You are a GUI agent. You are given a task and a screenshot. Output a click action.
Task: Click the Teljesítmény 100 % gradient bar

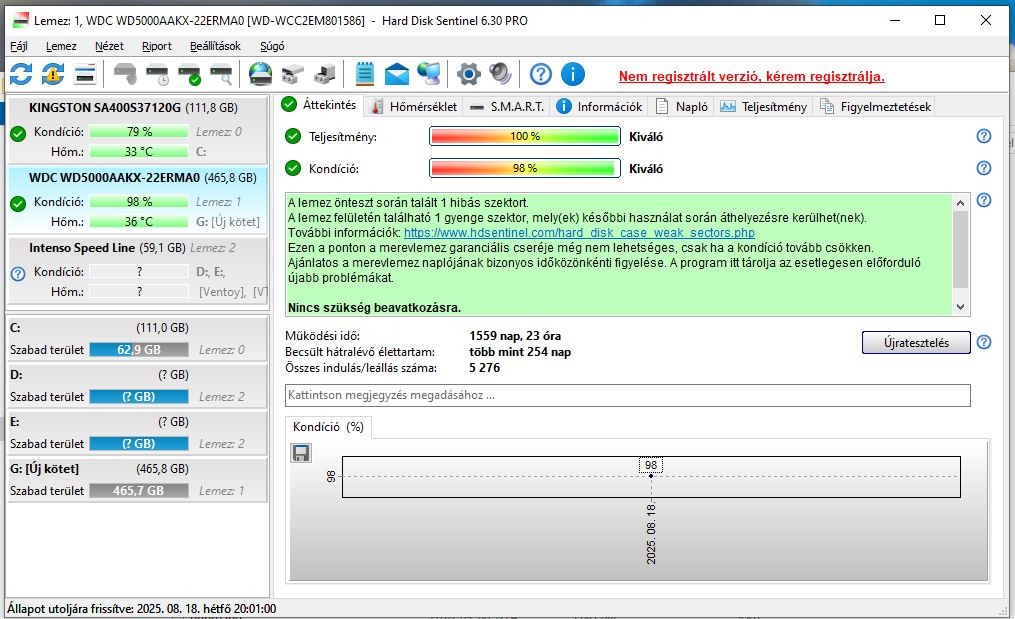pyautogui.click(x=524, y=136)
